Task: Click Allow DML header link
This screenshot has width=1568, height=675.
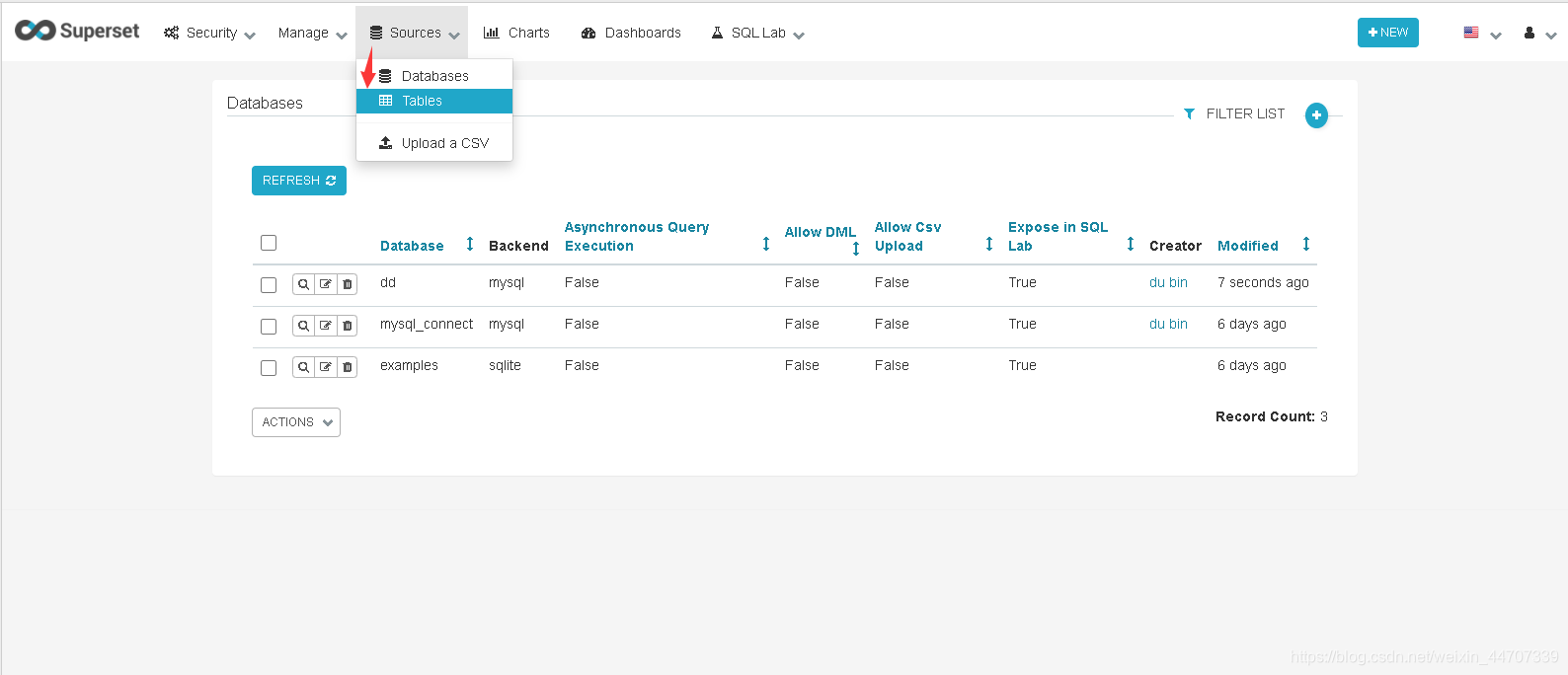Action: point(821,232)
